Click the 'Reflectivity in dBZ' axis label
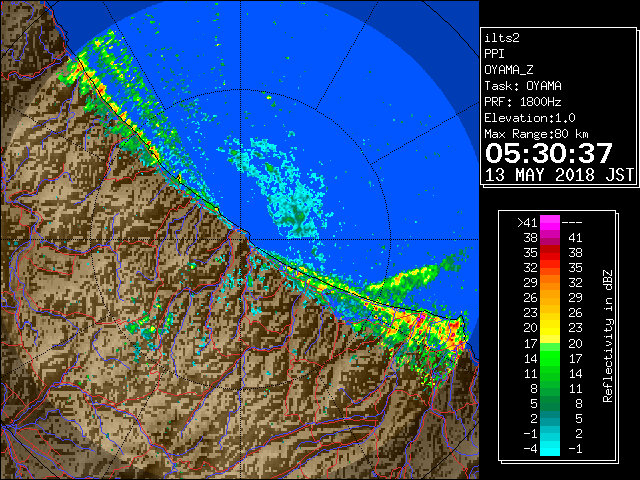 click(608, 336)
